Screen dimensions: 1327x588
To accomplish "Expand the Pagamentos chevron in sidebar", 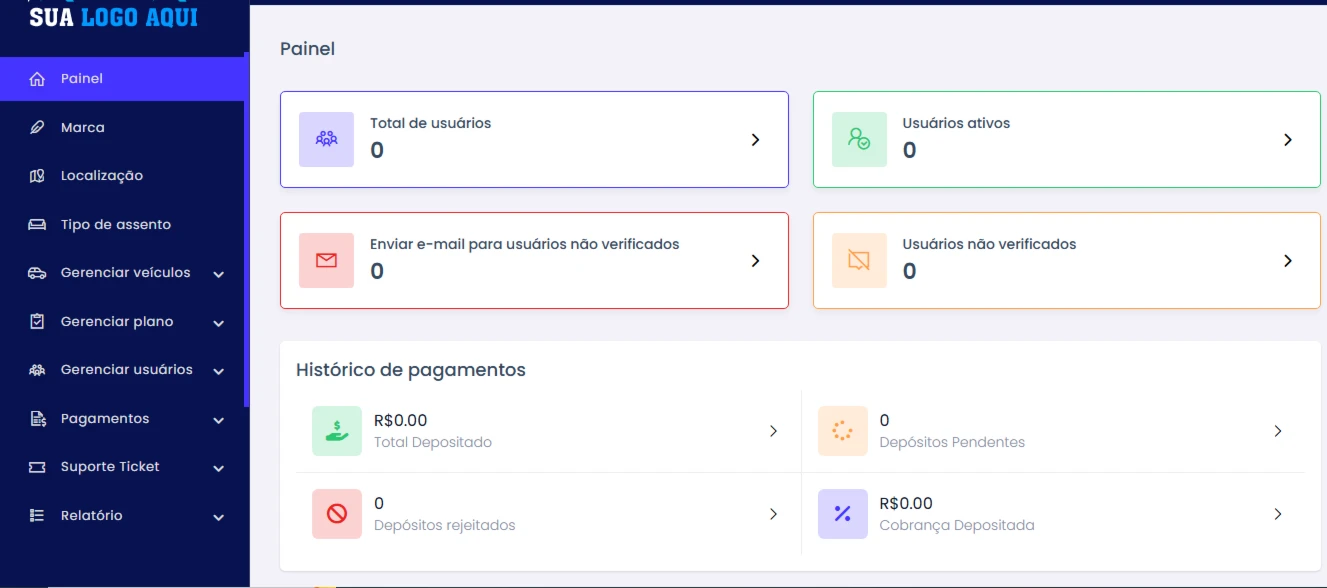I will click(218, 420).
